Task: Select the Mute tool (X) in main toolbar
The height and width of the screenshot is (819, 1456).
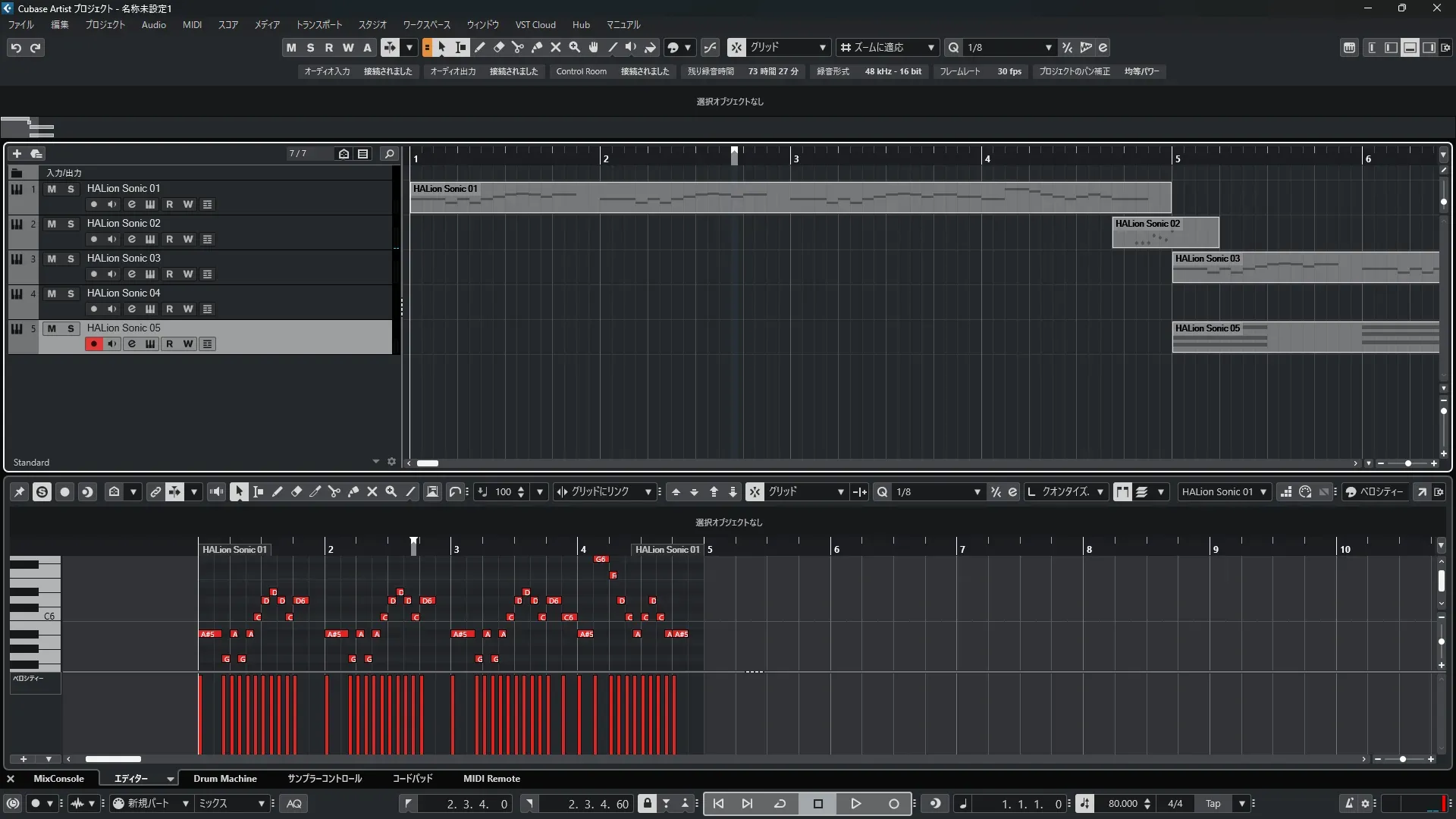Action: (x=556, y=47)
